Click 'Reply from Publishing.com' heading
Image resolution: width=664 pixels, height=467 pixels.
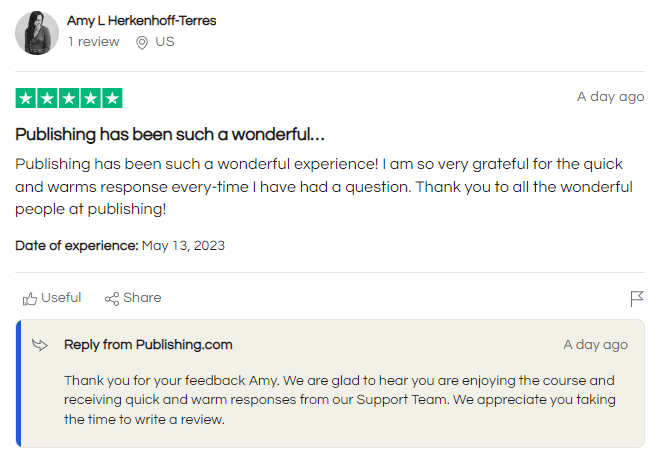click(x=148, y=345)
